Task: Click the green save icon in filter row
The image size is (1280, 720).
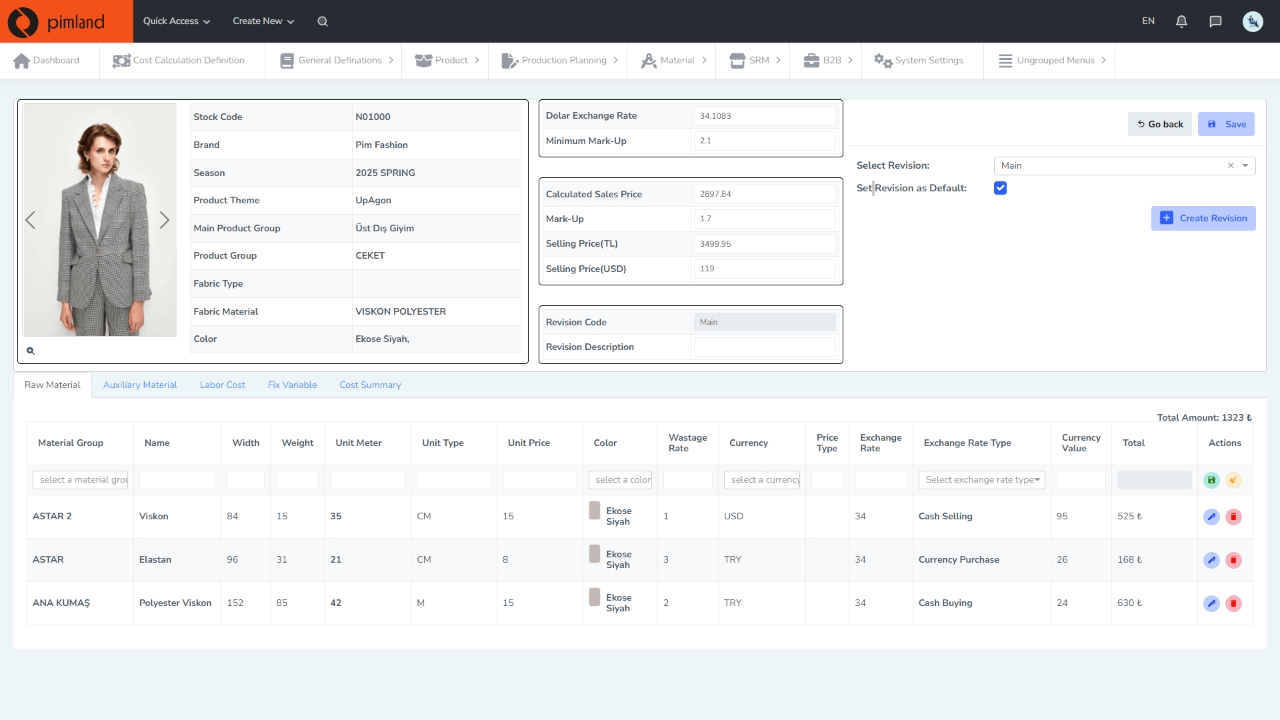Action: click(1211, 480)
